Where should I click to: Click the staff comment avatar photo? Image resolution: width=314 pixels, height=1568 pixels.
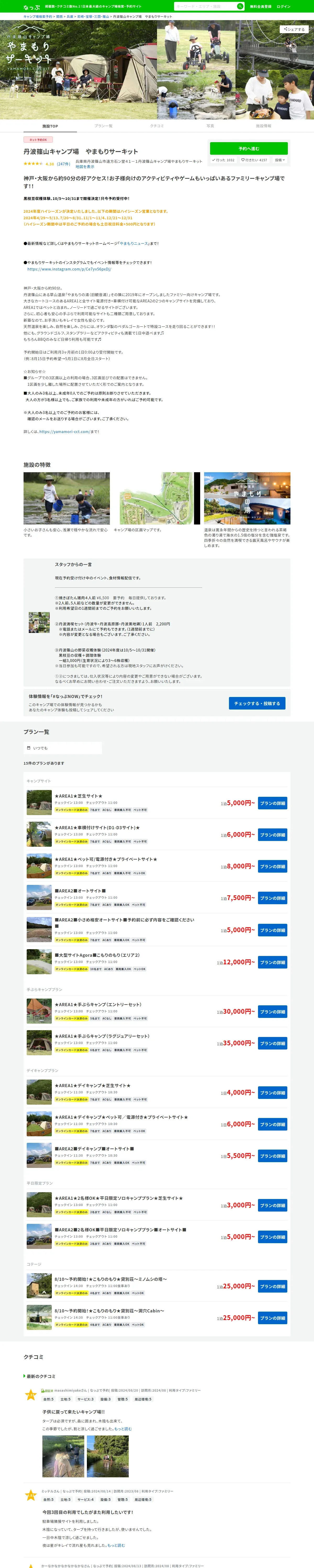click(x=39, y=623)
